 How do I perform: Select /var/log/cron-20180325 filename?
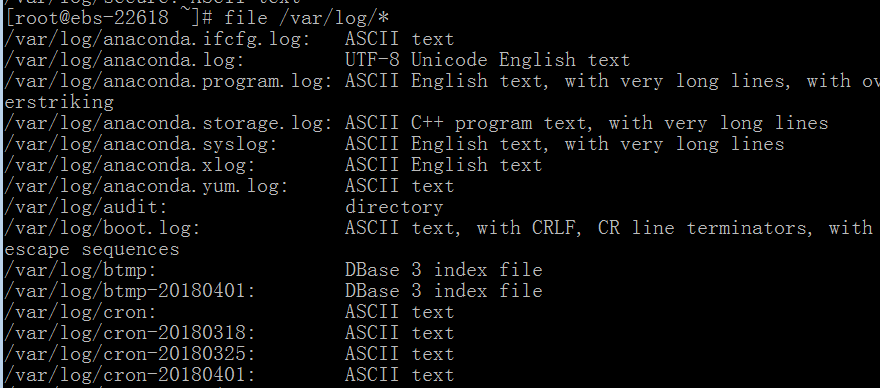130,354
